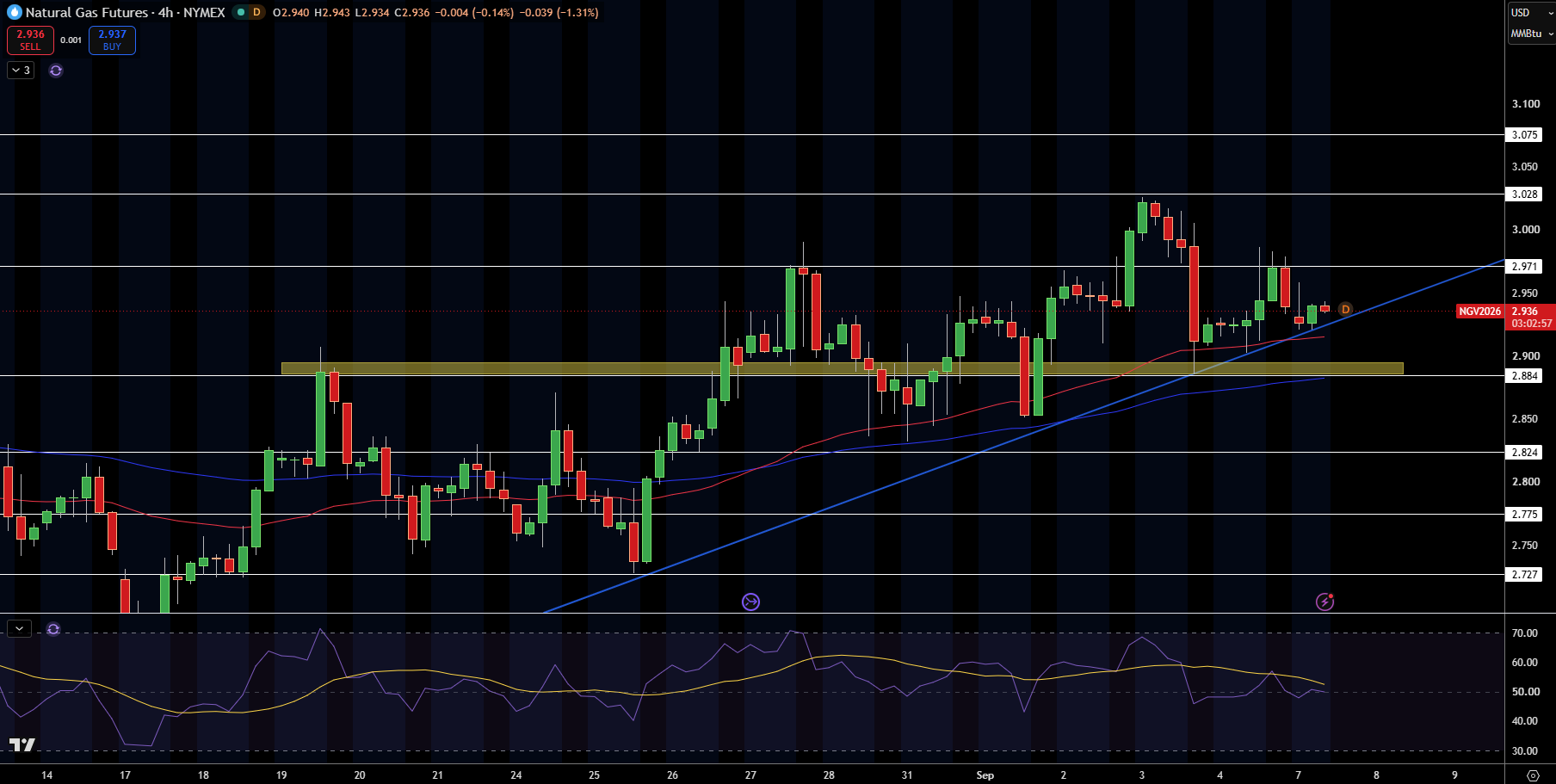Collapse the RSI pane legend arrow
Screen dimensions: 1556x784
pyautogui.click(x=19, y=629)
